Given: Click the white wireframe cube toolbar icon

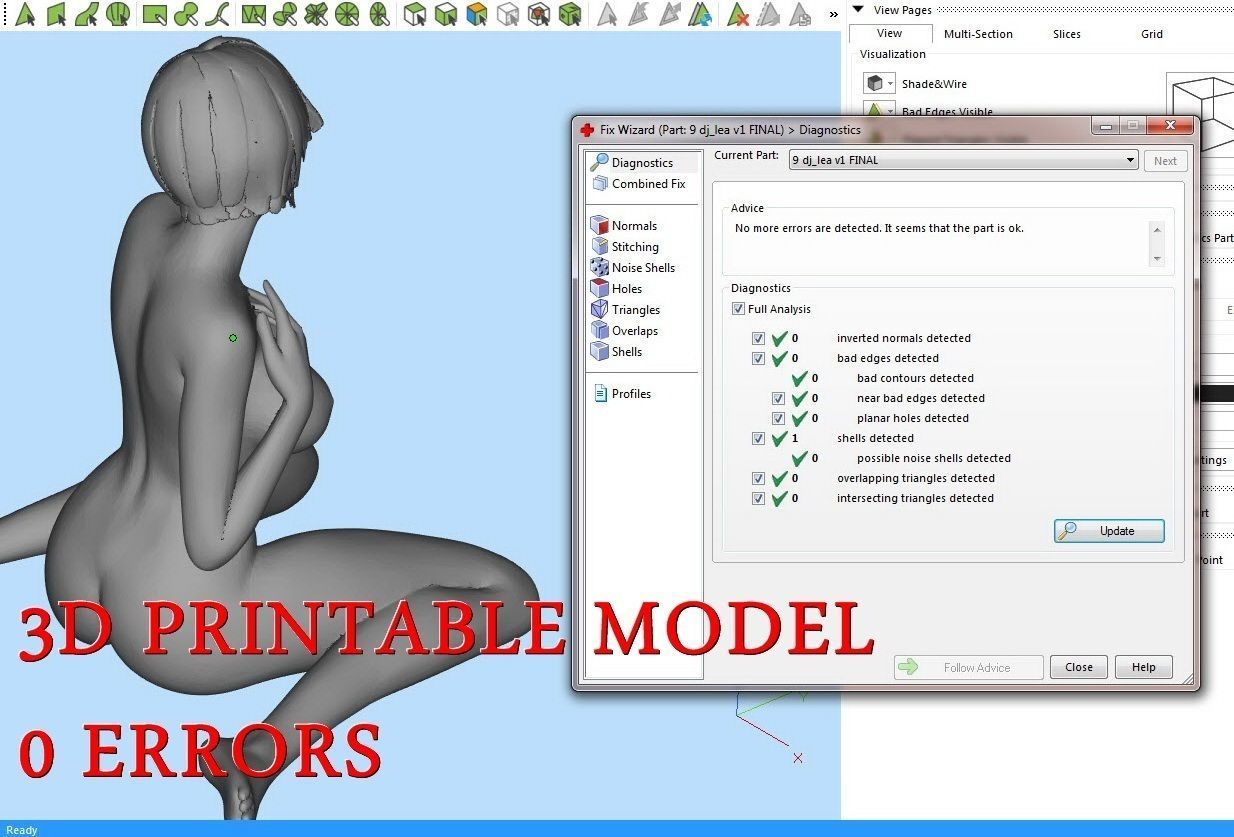Looking at the screenshot, I should click(508, 15).
